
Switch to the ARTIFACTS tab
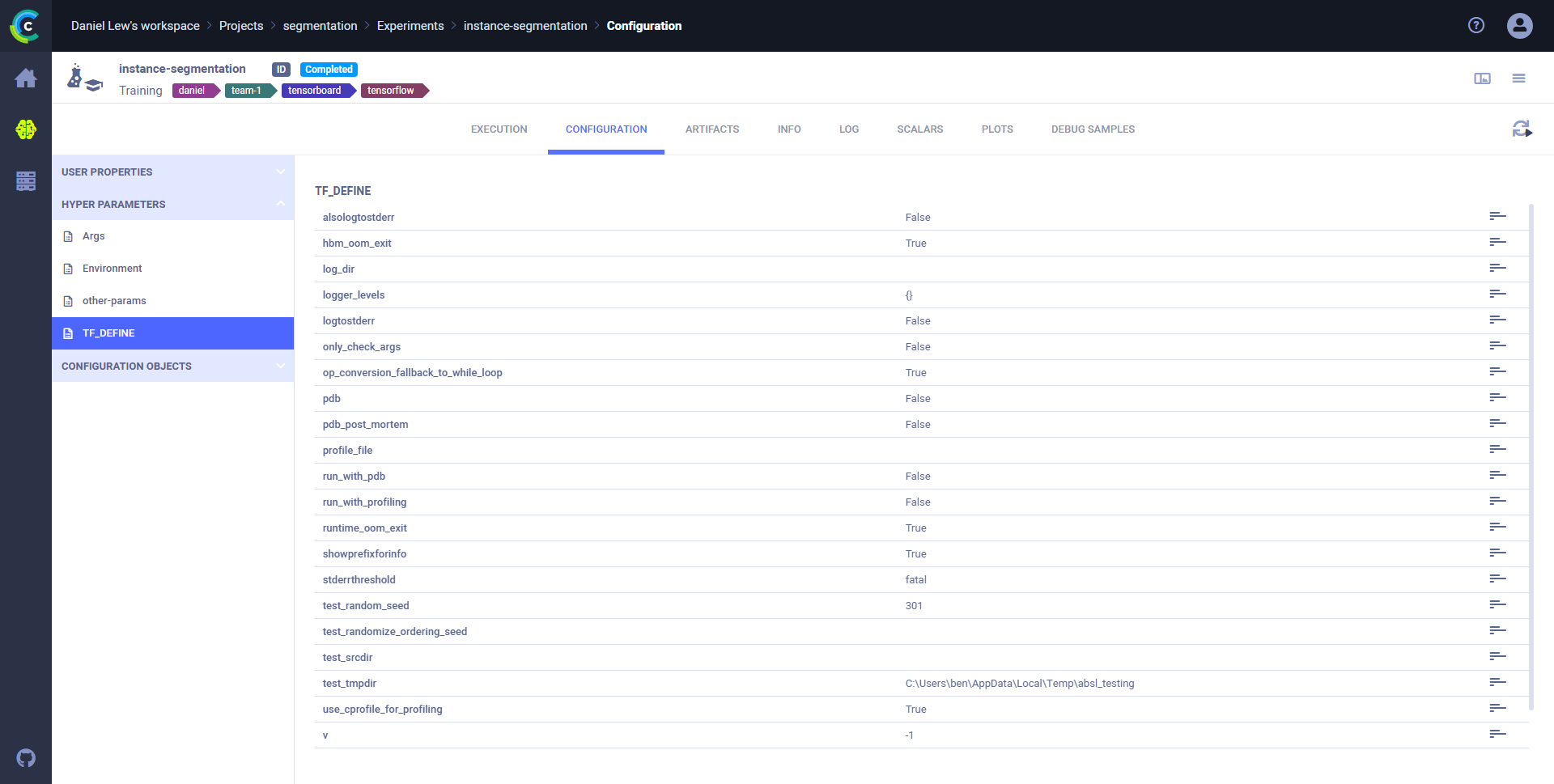coord(711,129)
